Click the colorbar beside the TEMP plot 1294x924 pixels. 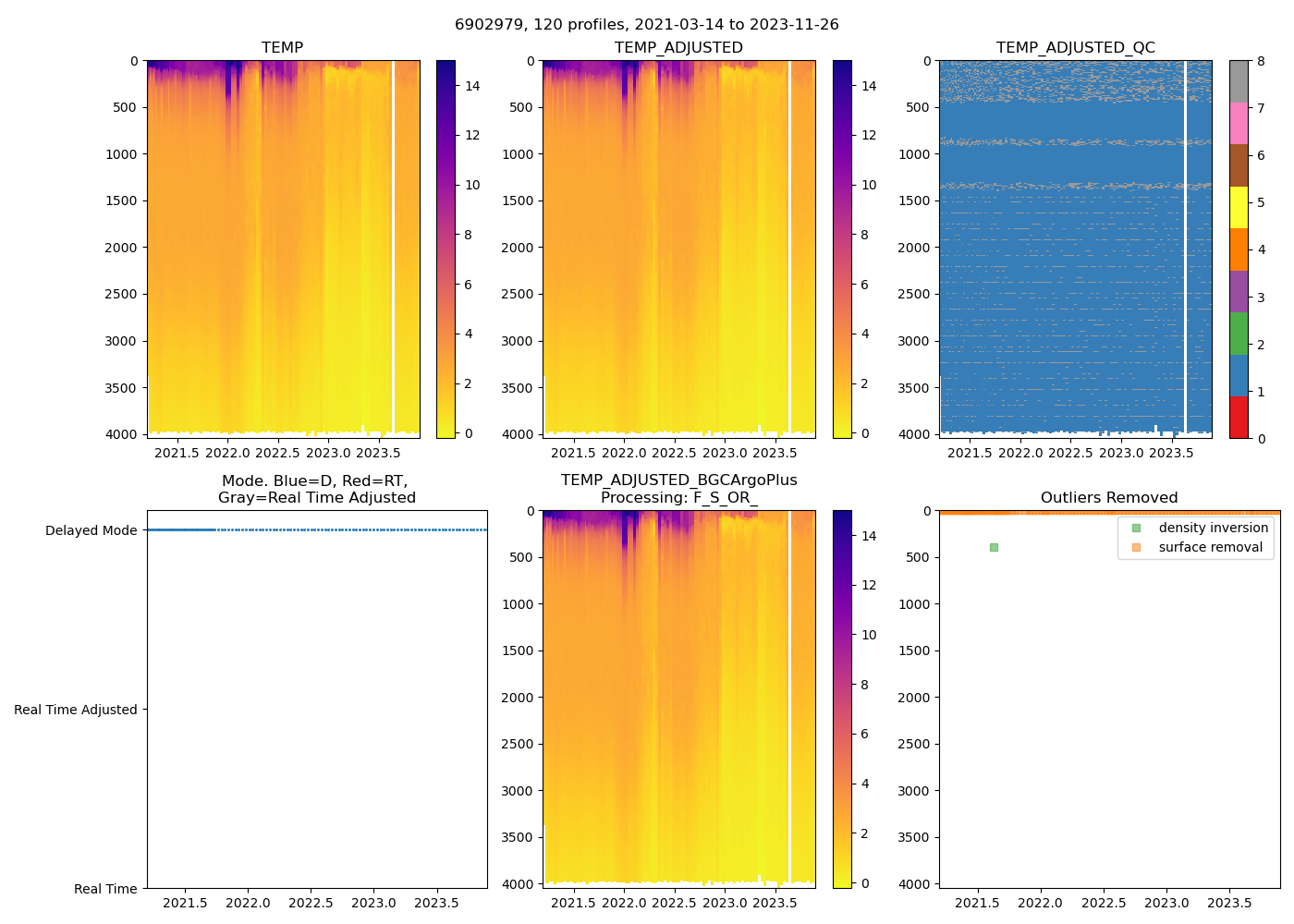tap(446, 249)
